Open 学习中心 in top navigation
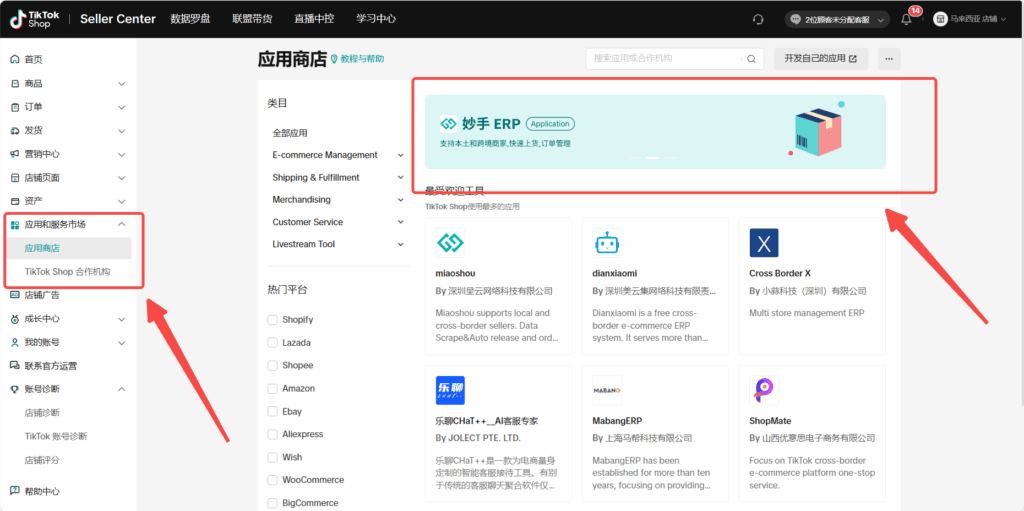 [x=376, y=19]
